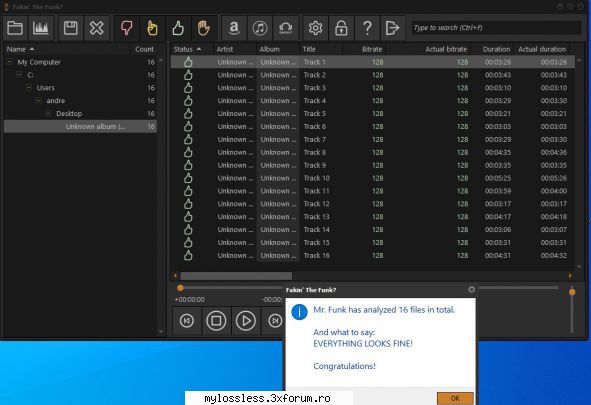Collapse the My Computer tree node
Screen dimensions: 591x405
click(10, 62)
